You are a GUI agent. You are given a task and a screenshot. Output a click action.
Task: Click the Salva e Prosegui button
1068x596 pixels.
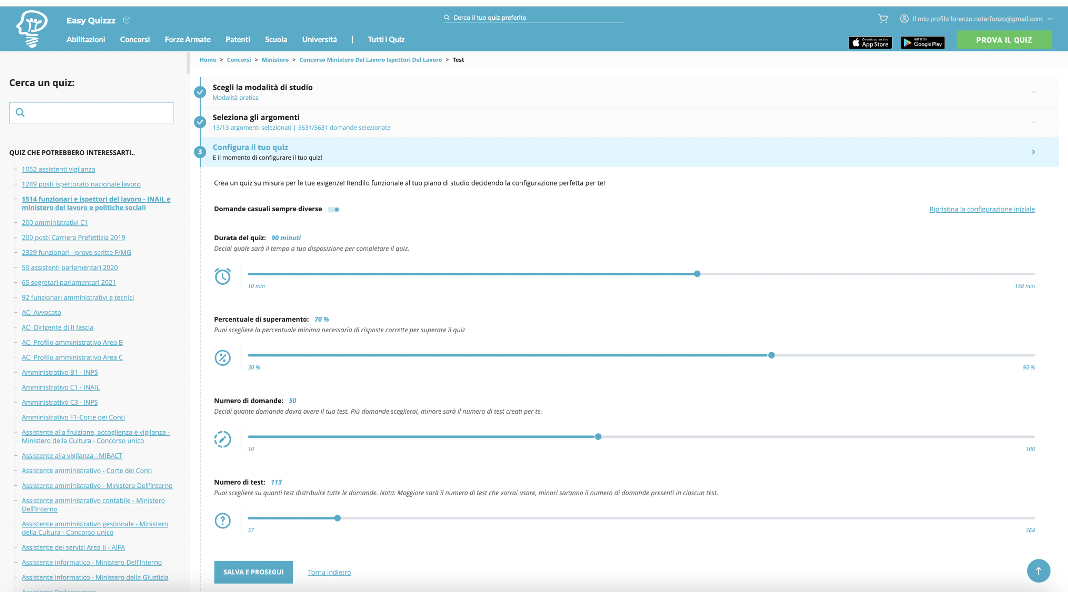pos(253,572)
